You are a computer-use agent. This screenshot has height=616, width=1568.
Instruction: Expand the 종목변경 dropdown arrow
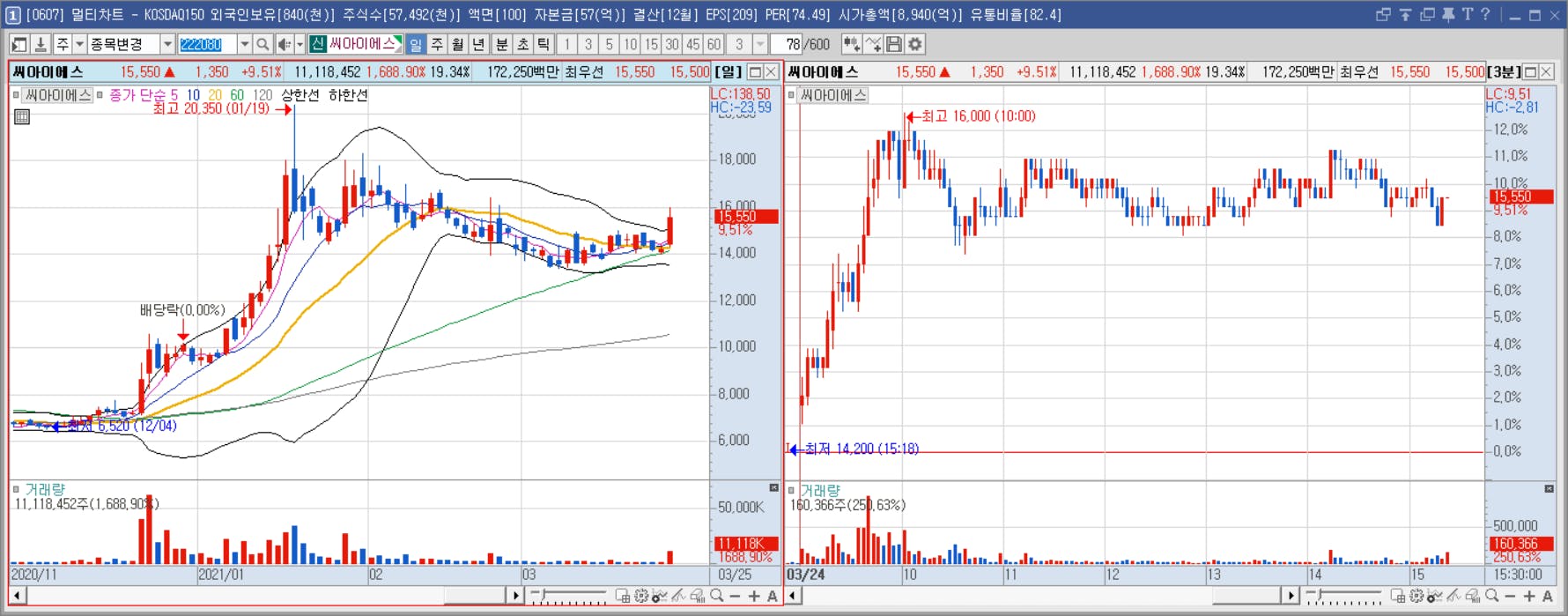(166, 44)
